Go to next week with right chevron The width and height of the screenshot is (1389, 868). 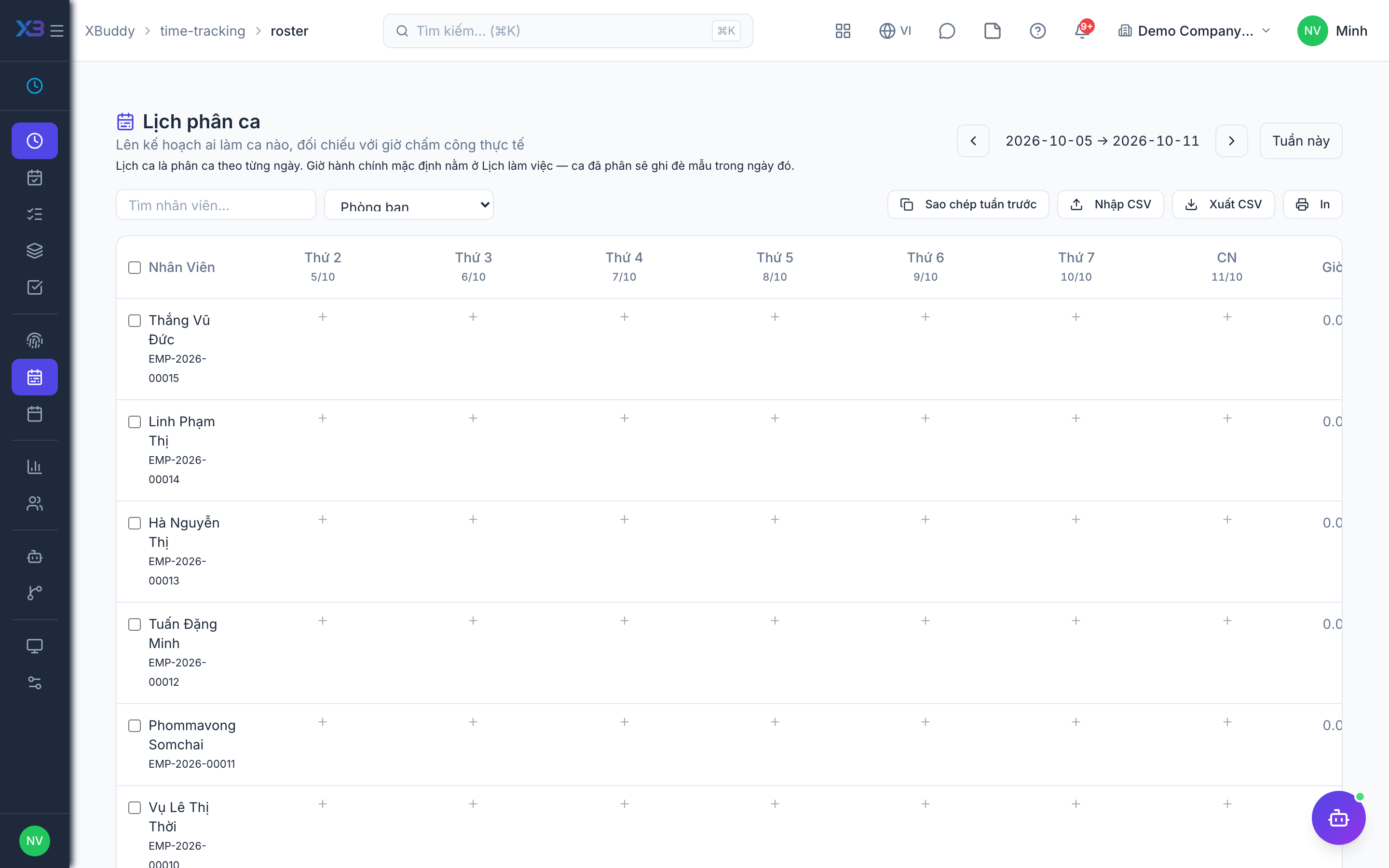[1231, 141]
